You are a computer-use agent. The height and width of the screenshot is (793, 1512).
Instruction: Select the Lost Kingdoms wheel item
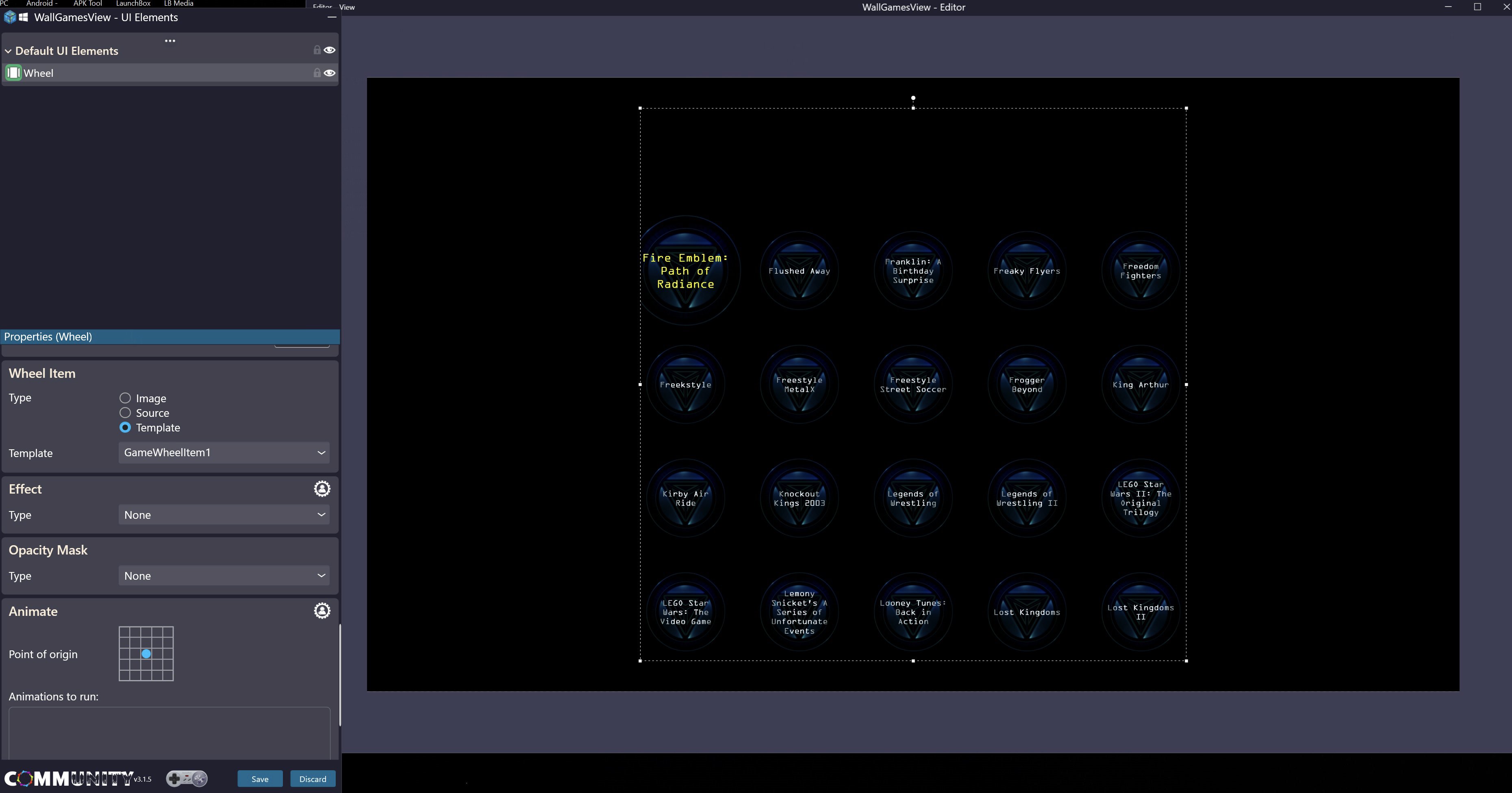click(x=1027, y=612)
